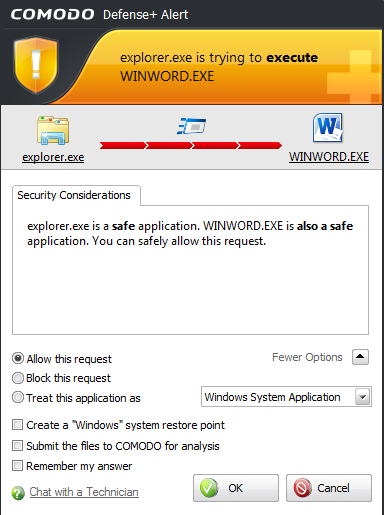
Task: Switch to the Security Considerations tab
Action: (x=76, y=195)
